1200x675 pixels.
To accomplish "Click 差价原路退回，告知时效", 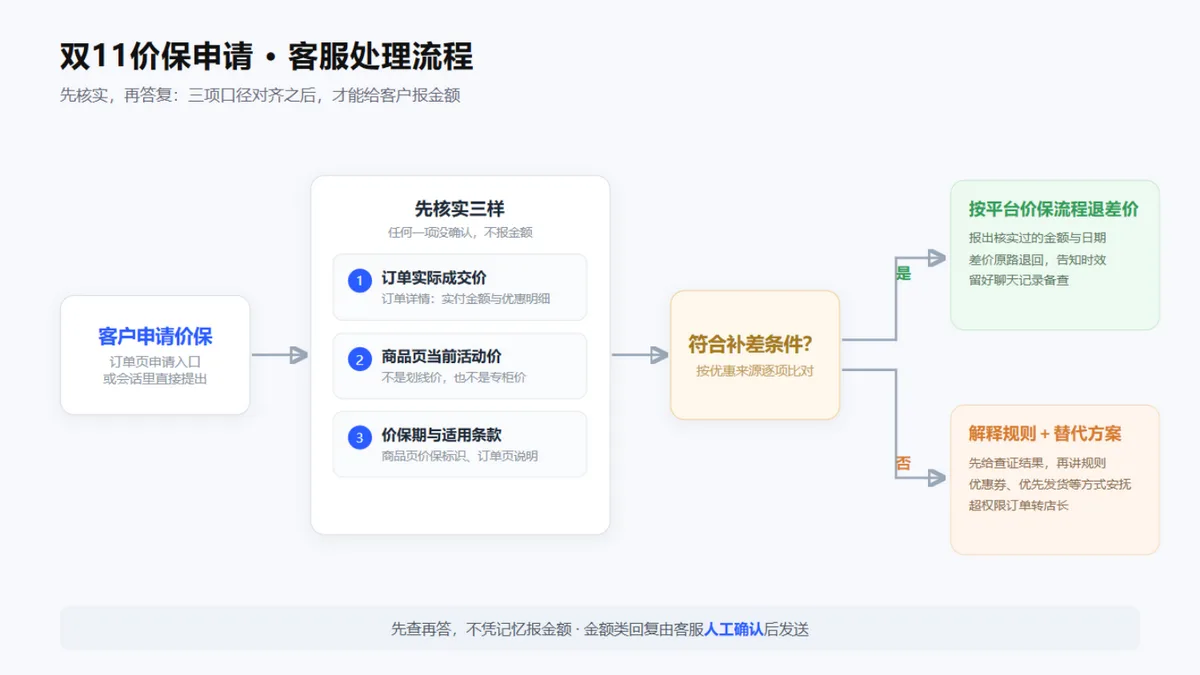I will [1037, 259].
